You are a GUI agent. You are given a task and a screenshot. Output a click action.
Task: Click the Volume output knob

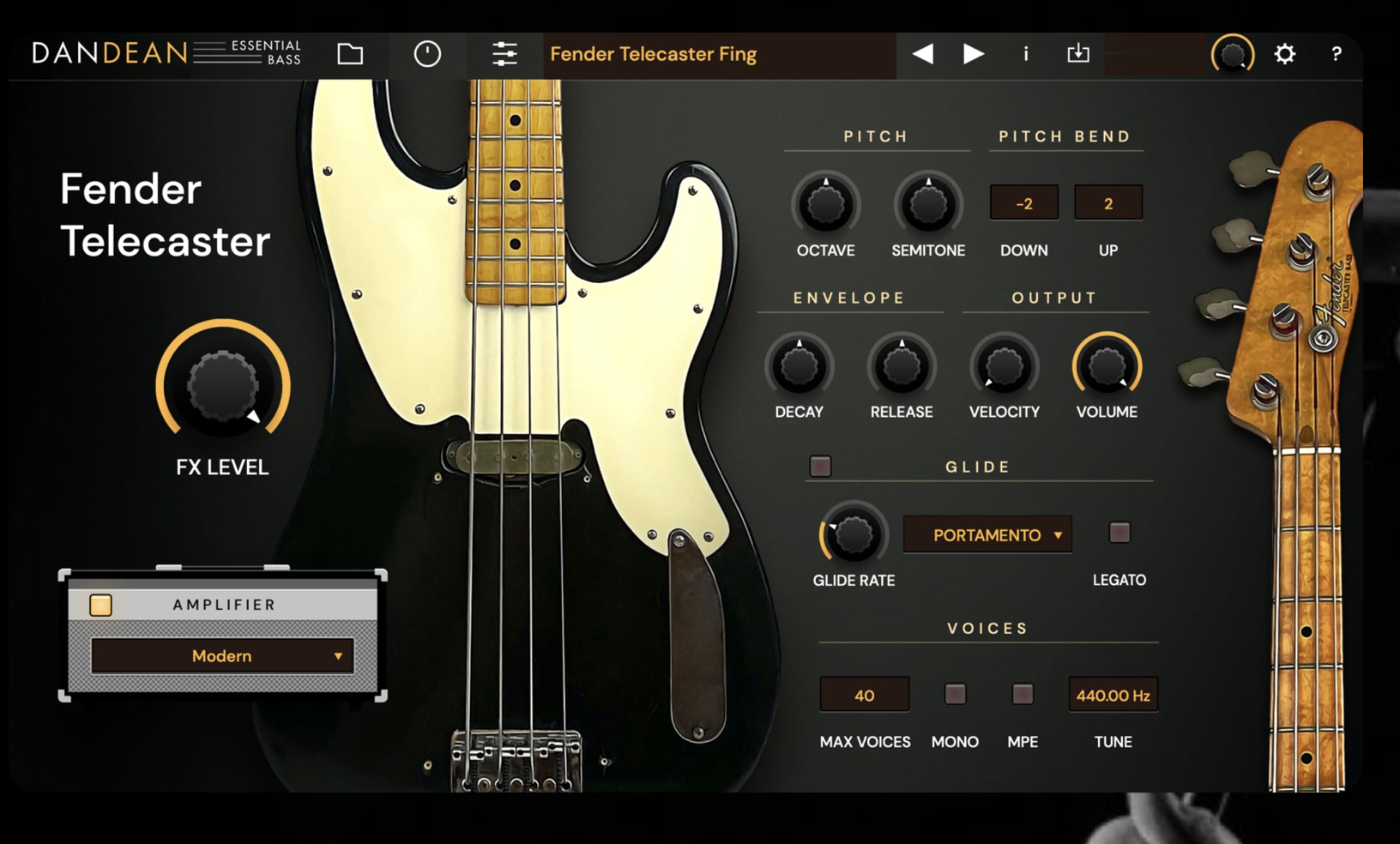click(1107, 366)
